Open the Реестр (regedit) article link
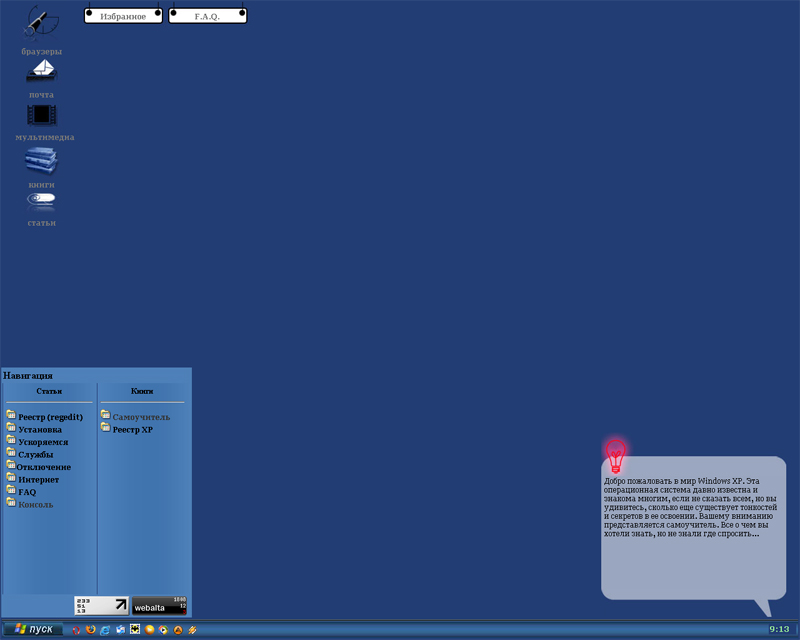This screenshot has height=640, width=800. [x=51, y=417]
